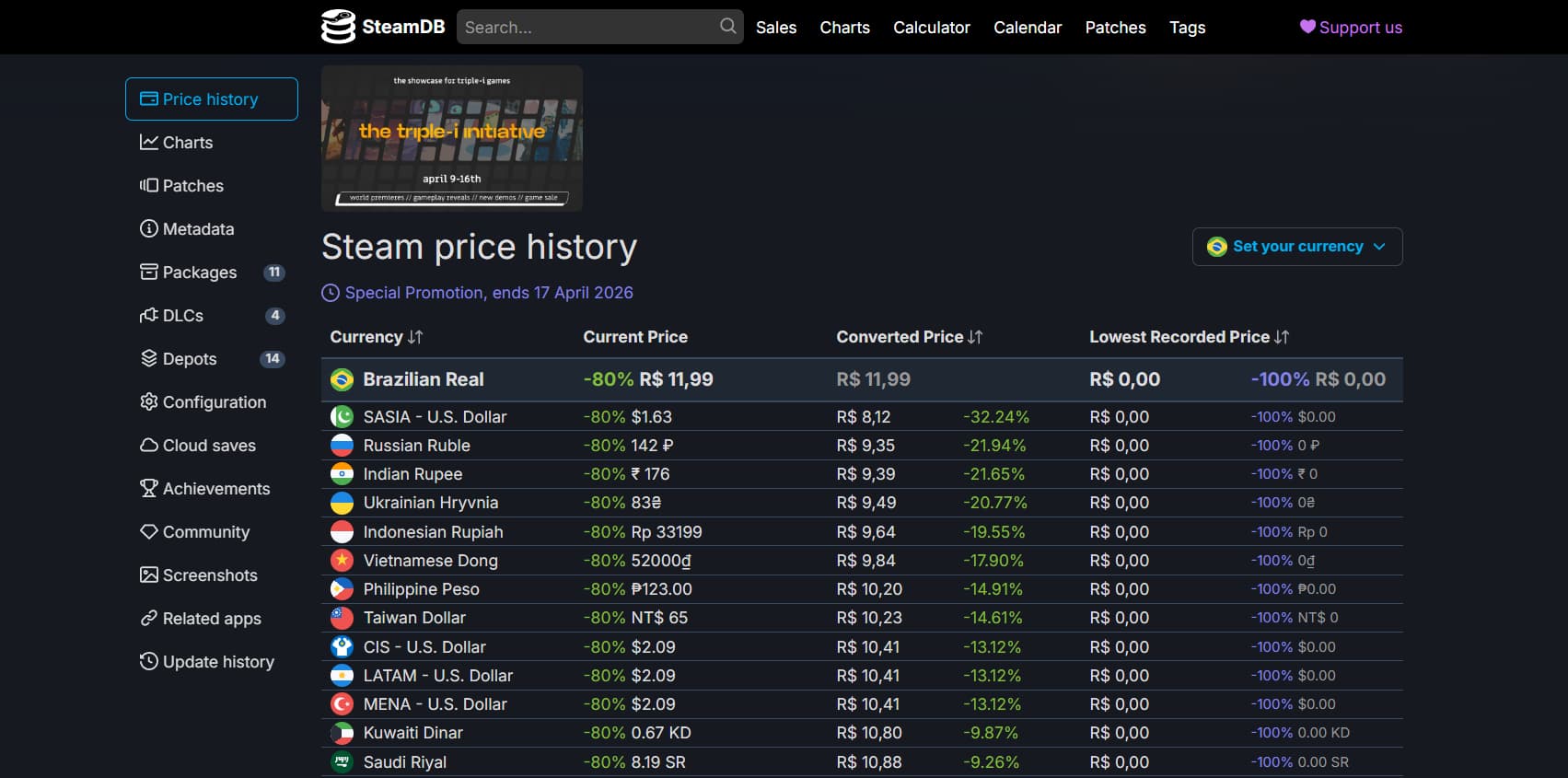Click the DLCs count badge 4

(x=274, y=315)
